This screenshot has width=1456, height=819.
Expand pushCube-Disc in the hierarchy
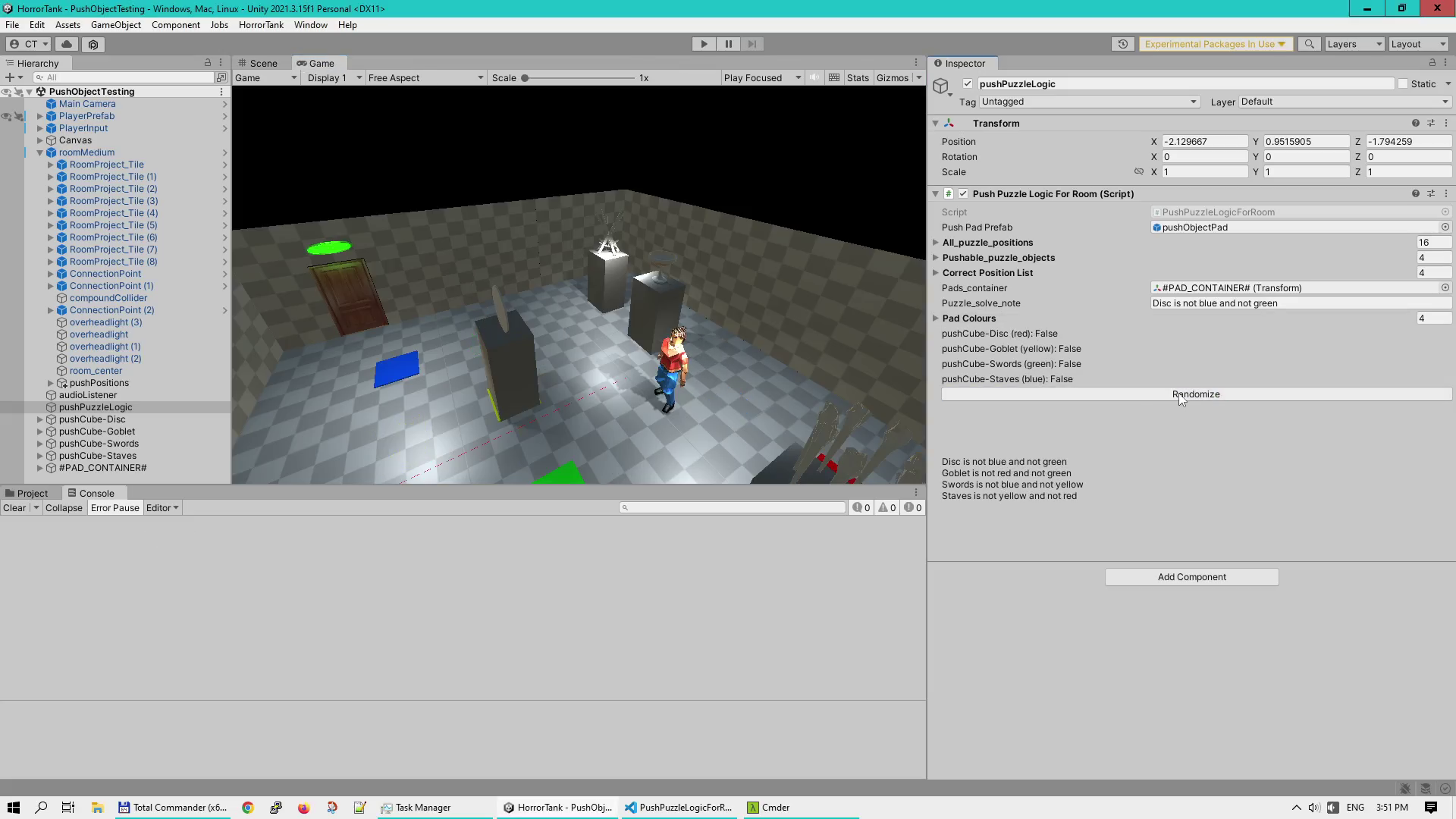click(40, 419)
